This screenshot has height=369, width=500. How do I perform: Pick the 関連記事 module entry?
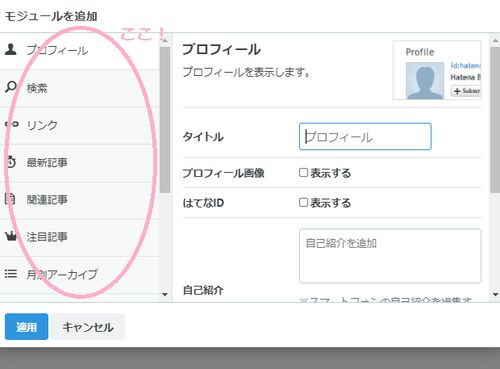click(79, 200)
